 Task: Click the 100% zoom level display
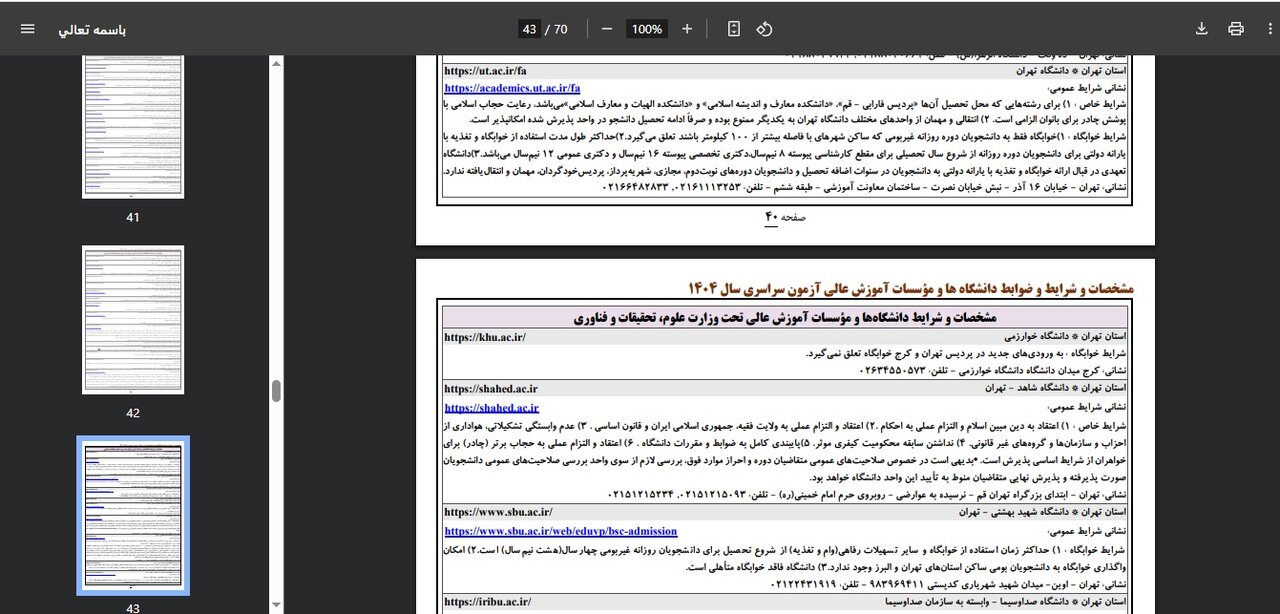click(646, 29)
